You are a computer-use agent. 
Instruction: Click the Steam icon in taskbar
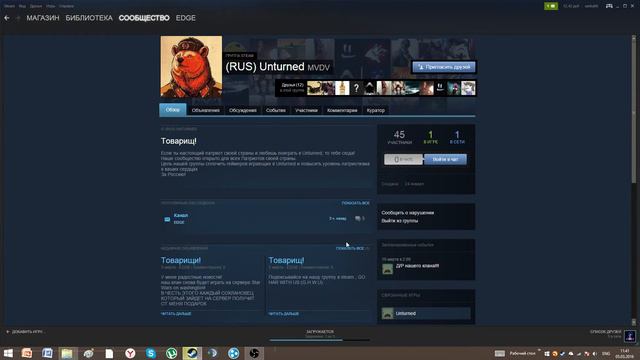[x=192, y=353]
